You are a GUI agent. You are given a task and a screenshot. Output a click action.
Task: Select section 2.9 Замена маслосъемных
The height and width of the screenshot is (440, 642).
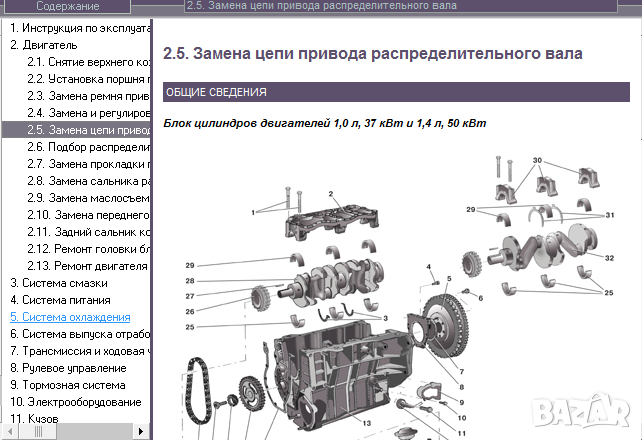tap(88, 198)
